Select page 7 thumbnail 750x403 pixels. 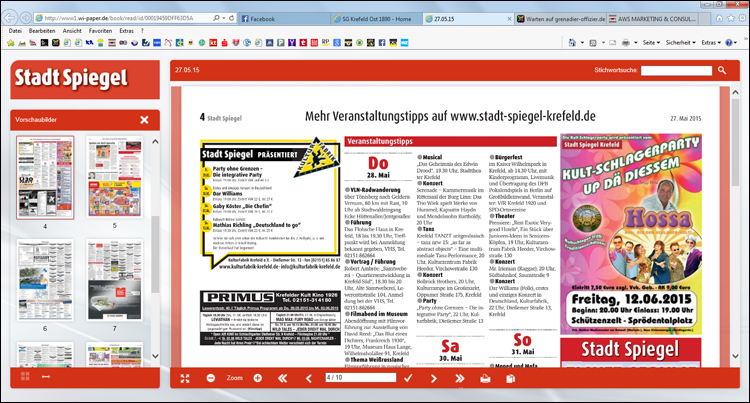[114, 280]
